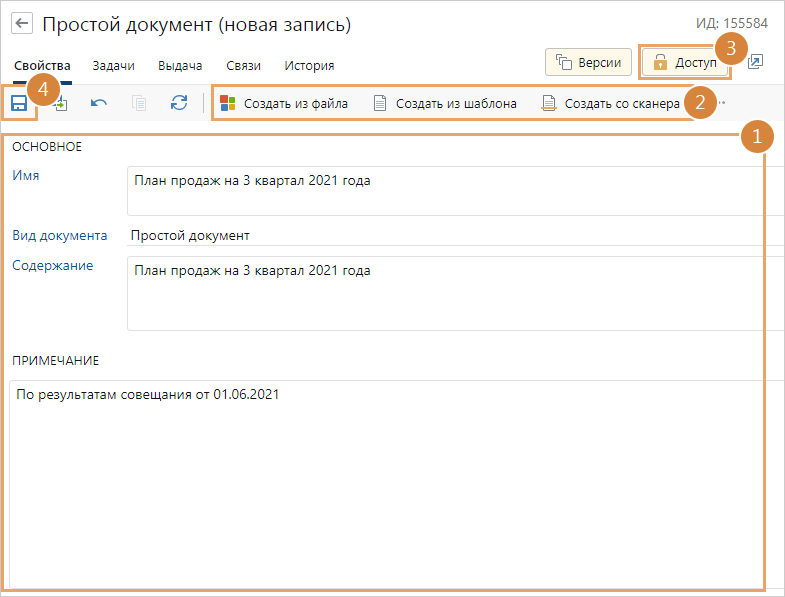Open the Задачи tab
Viewport: 785px width, 597px height.
(x=113, y=66)
